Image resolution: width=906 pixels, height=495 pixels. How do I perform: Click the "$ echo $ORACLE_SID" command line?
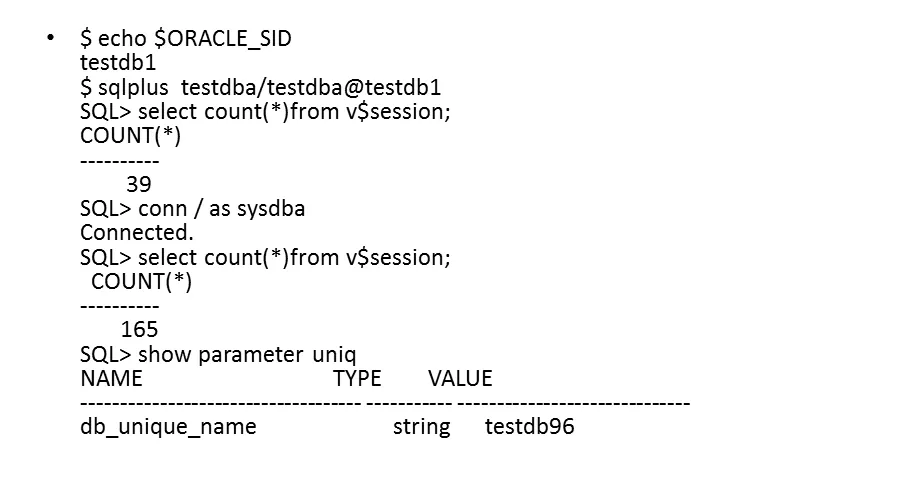coord(186,39)
